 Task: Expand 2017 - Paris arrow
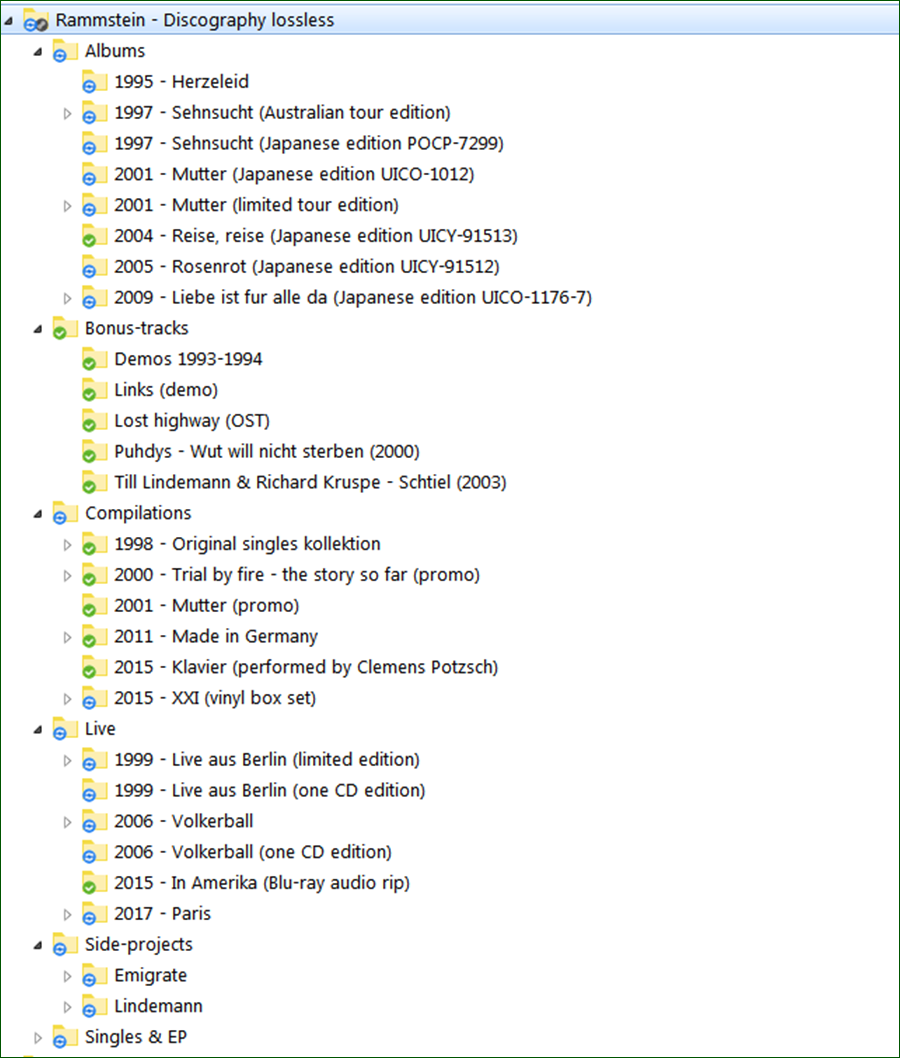[x=67, y=914]
